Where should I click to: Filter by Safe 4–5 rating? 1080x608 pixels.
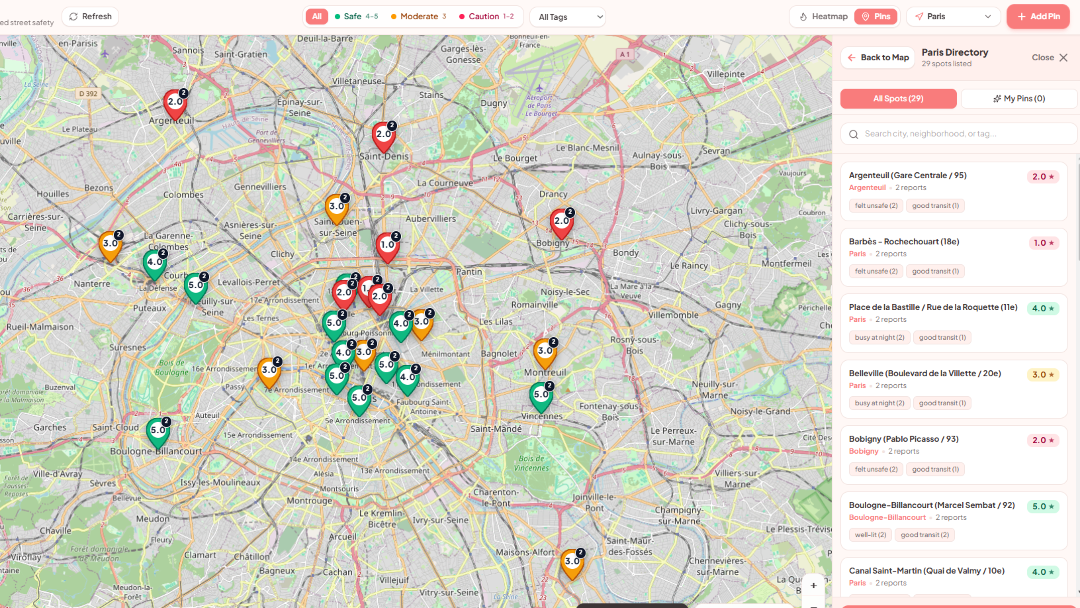point(356,17)
